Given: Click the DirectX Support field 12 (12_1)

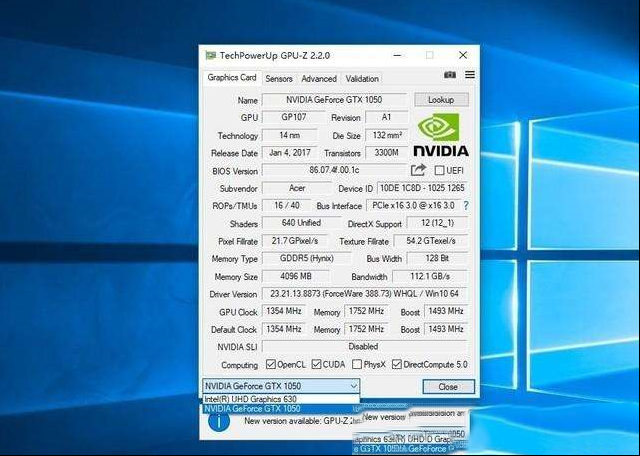Looking at the screenshot, I should 437,223.
